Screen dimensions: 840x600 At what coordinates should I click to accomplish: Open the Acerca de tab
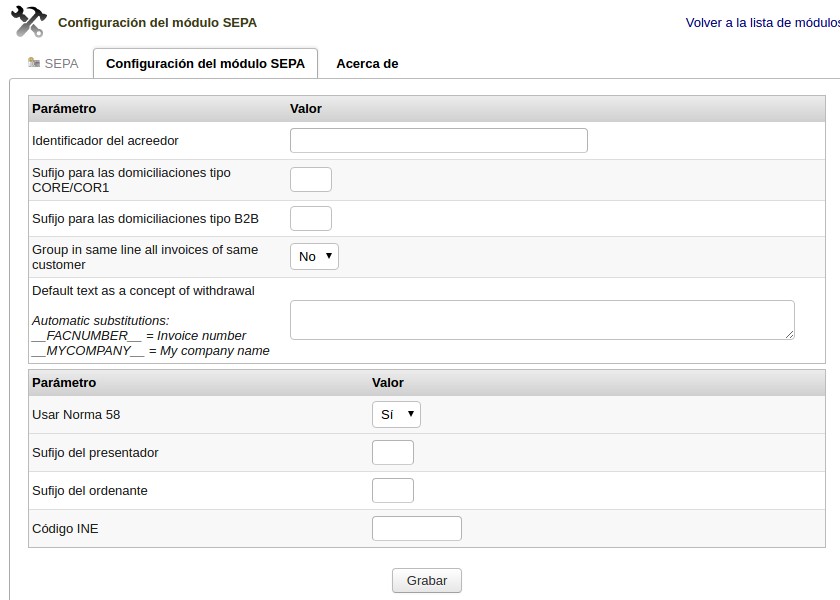pyautogui.click(x=367, y=64)
